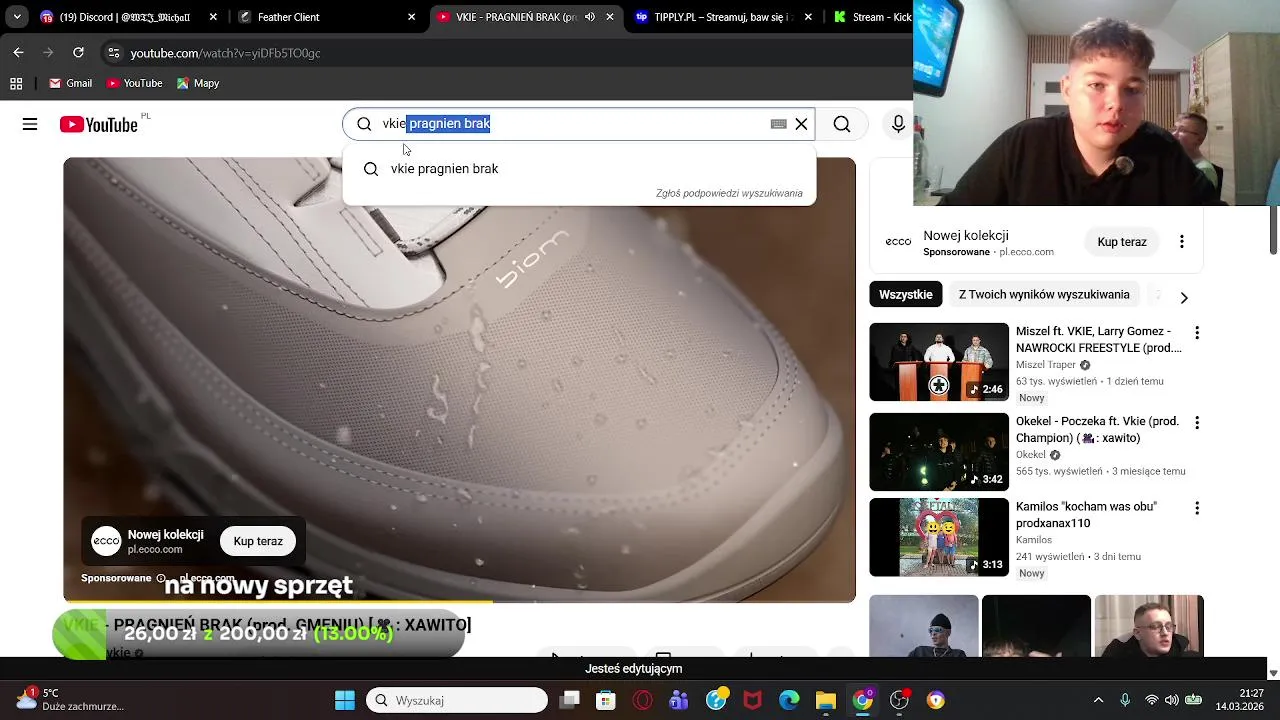Viewport: 1280px width, 720px height.
Task: Open File Explorer from the taskbar
Action: point(826,700)
